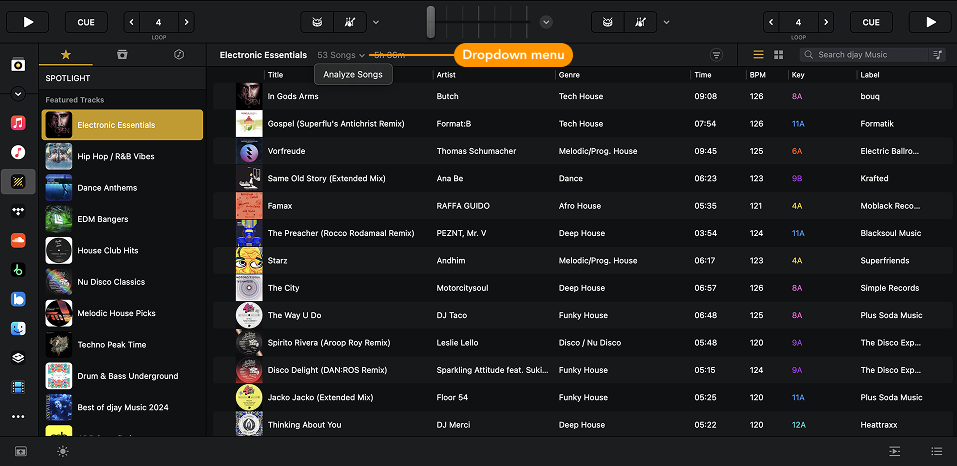Select the track Thinking About You
The width and height of the screenshot is (957, 466).
pos(582,425)
